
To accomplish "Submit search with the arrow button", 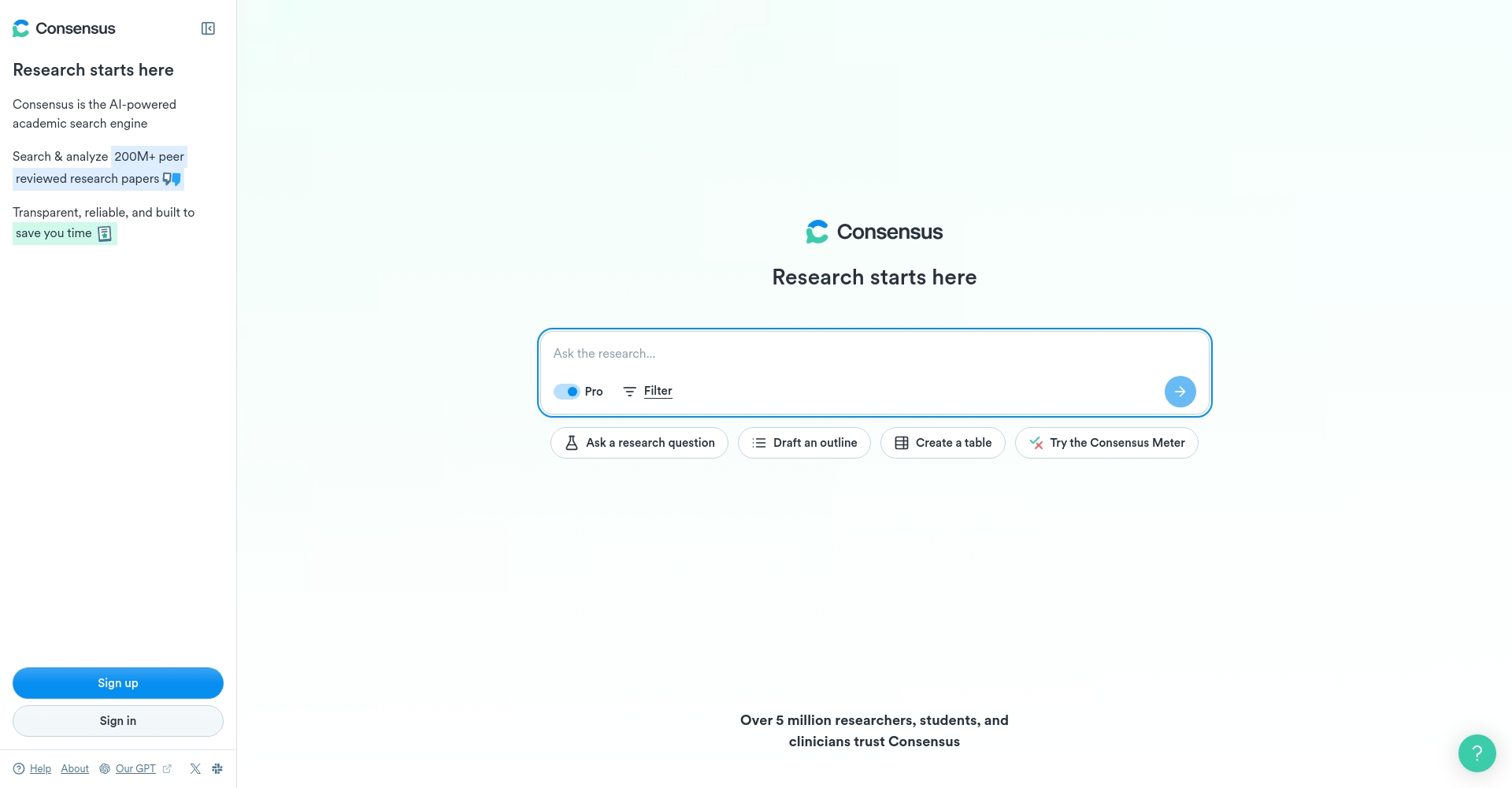I will [x=1180, y=392].
